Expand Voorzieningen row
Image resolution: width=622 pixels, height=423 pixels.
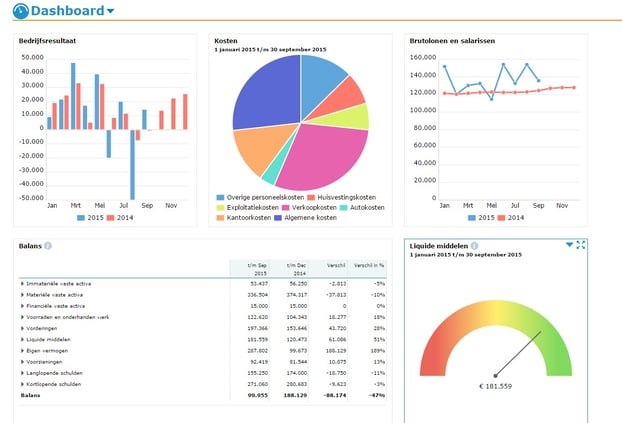coord(22,362)
